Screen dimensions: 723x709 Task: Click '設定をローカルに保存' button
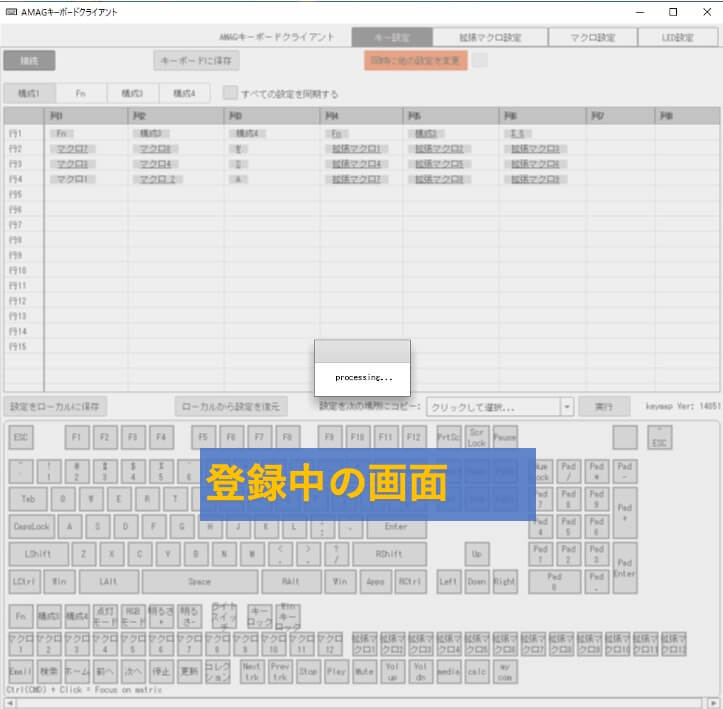pos(55,407)
